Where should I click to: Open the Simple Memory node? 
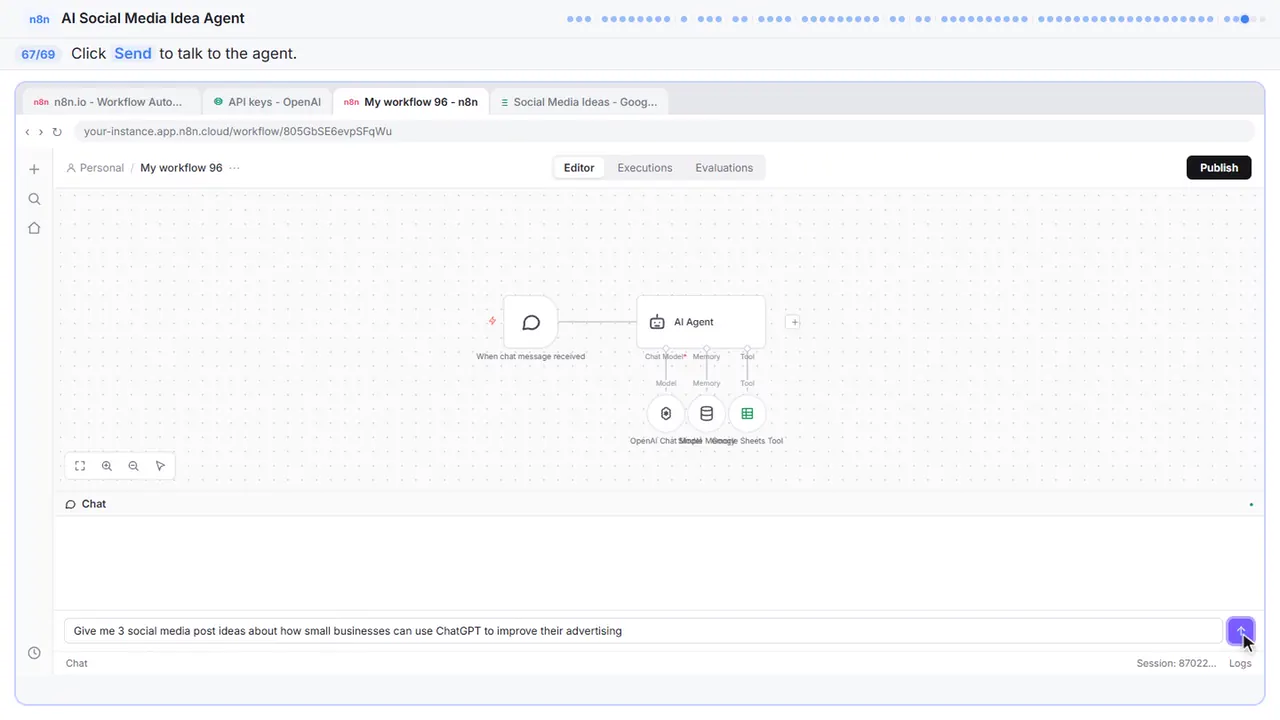pos(706,414)
